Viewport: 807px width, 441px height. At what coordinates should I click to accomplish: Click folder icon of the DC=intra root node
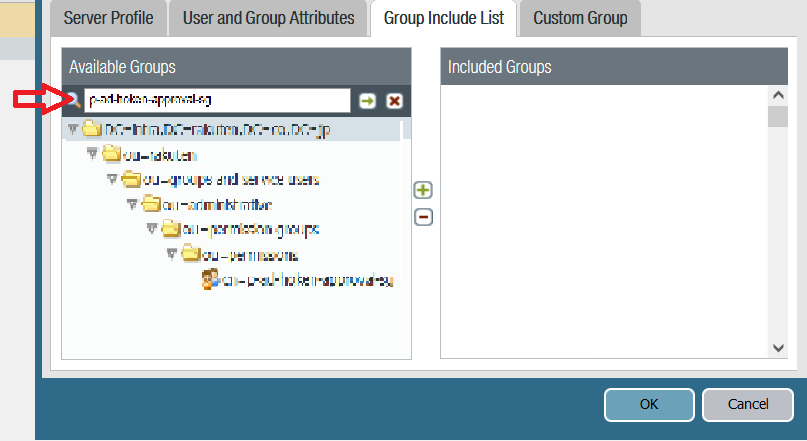(x=92, y=128)
